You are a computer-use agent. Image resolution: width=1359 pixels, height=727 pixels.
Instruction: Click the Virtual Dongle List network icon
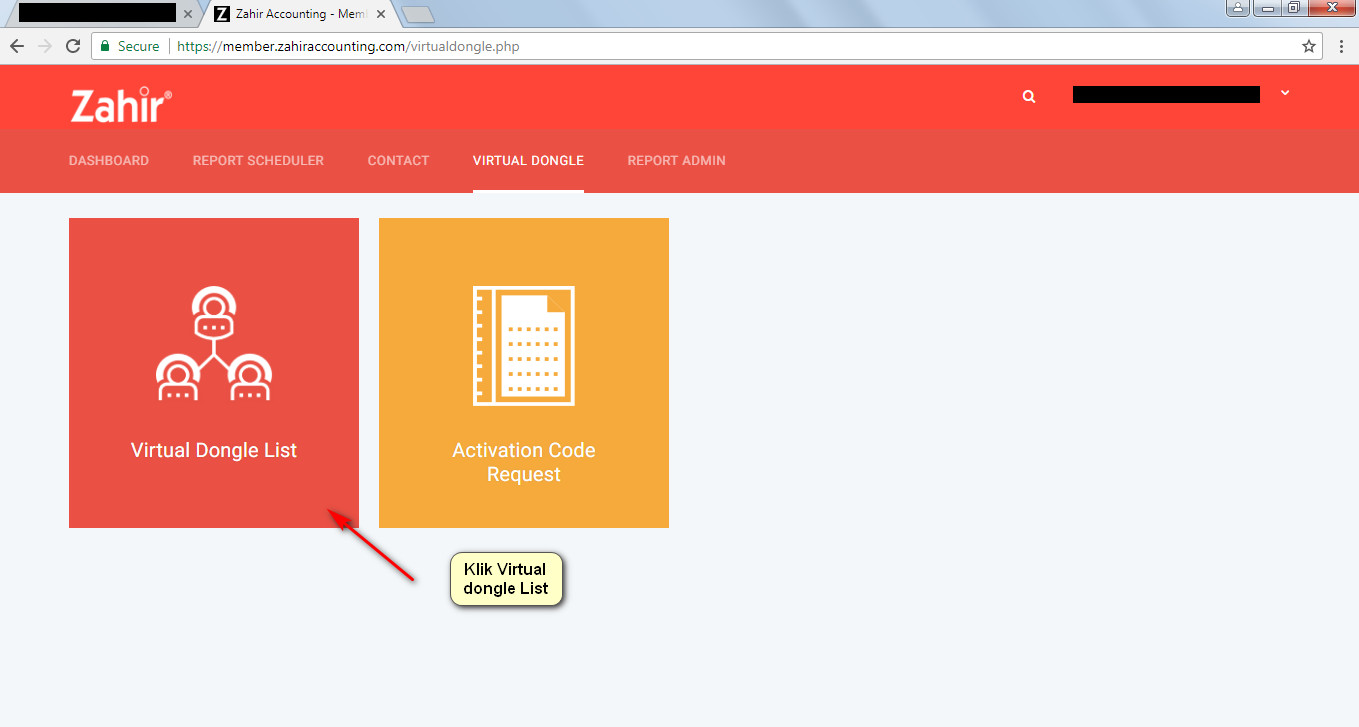214,344
